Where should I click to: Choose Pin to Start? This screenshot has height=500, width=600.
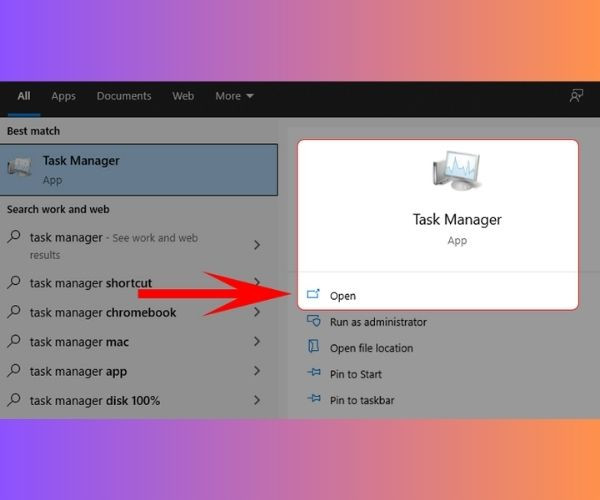[355, 374]
